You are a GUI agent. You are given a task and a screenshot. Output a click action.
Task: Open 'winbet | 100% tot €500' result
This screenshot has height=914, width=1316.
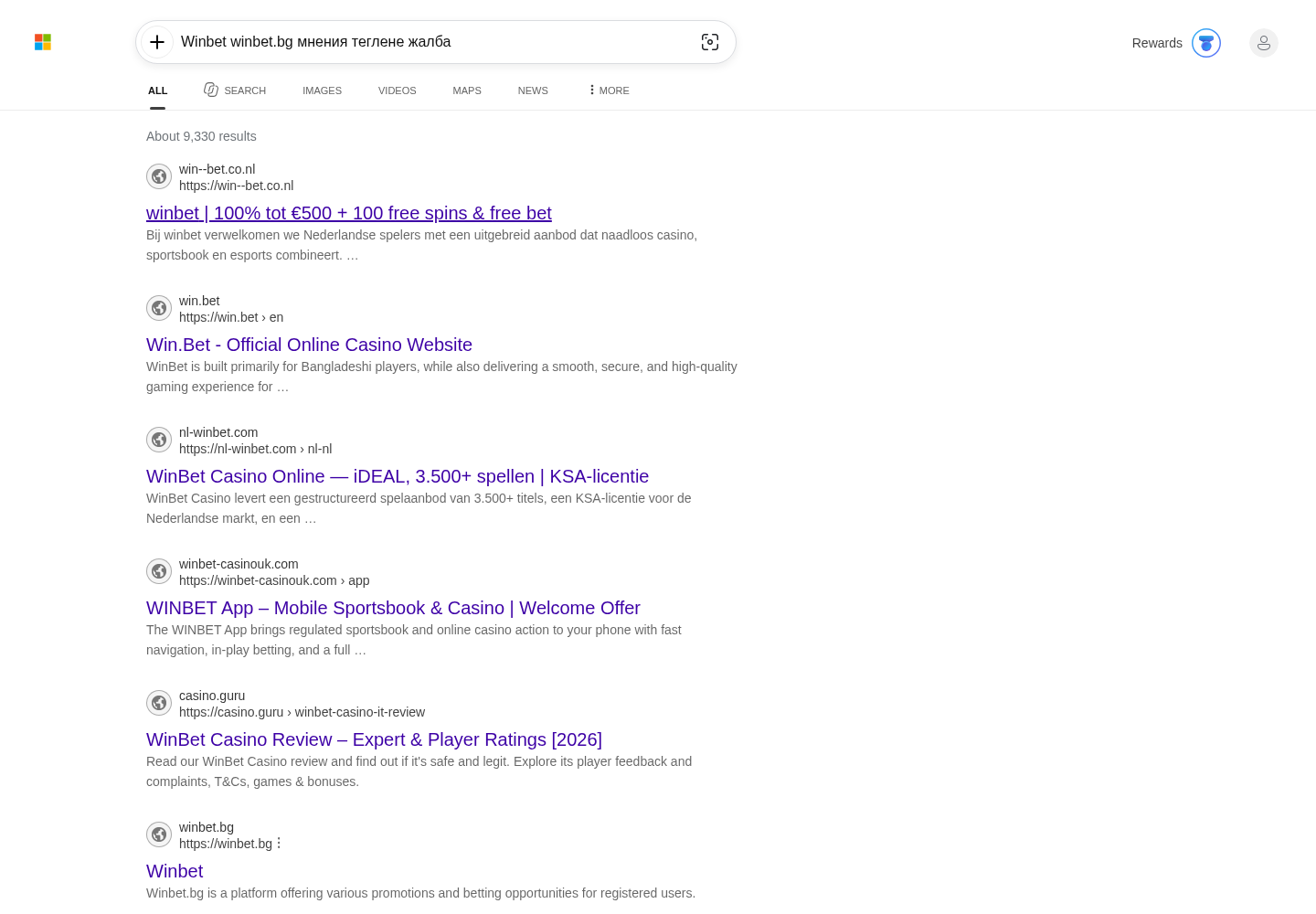pyautogui.click(x=349, y=213)
